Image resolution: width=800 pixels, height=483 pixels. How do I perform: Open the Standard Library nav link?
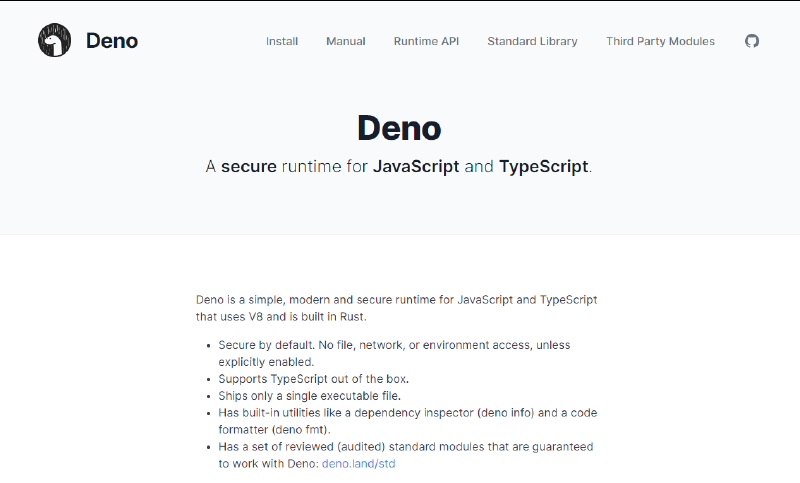[x=532, y=41]
